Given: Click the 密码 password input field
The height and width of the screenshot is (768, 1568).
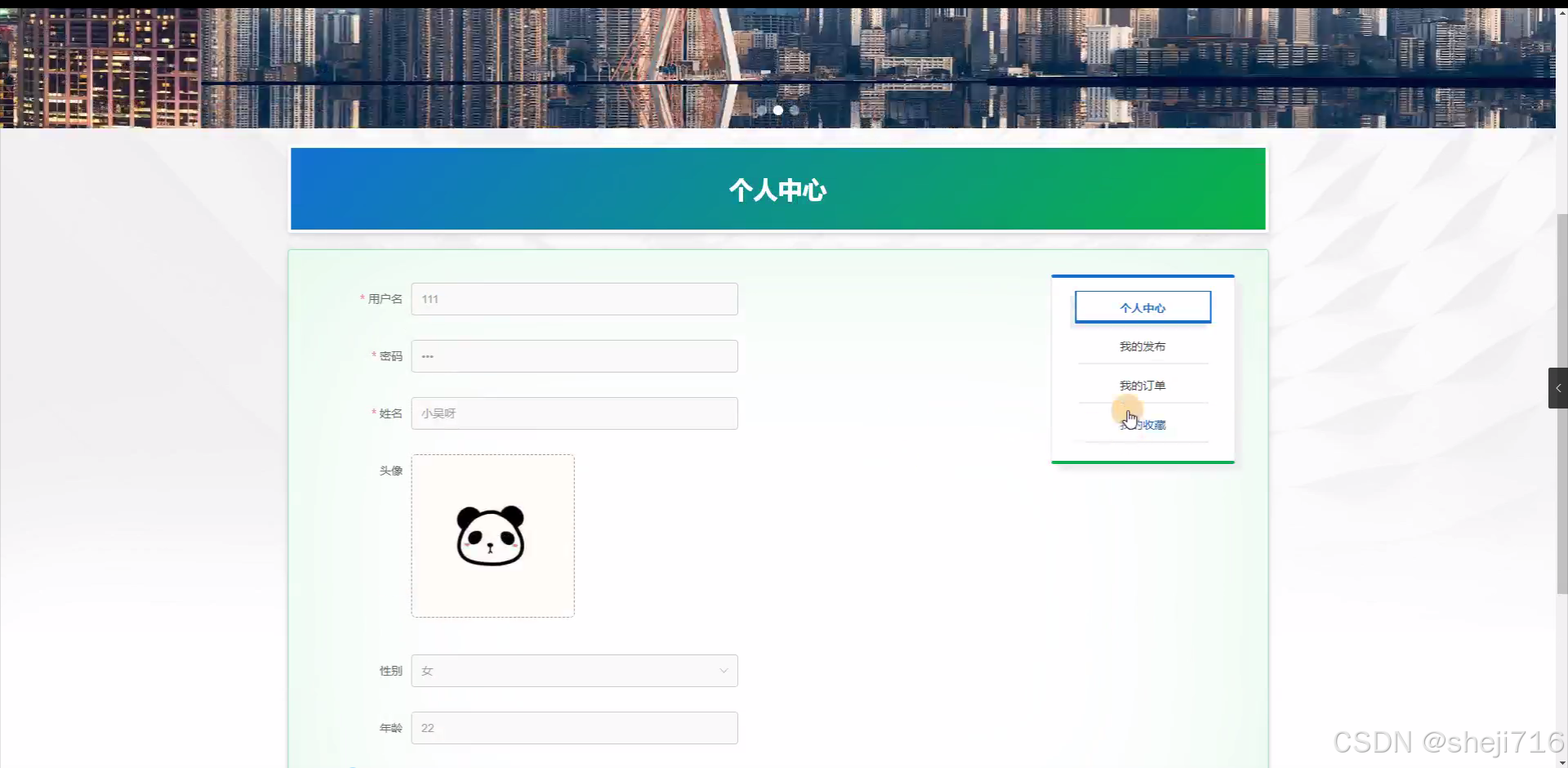Looking at the screenshot, I should [x=574, y=355].
